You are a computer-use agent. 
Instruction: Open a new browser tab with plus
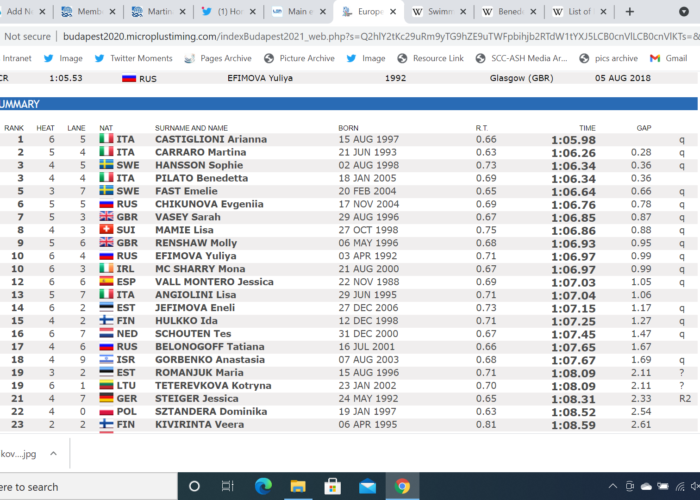629,12
